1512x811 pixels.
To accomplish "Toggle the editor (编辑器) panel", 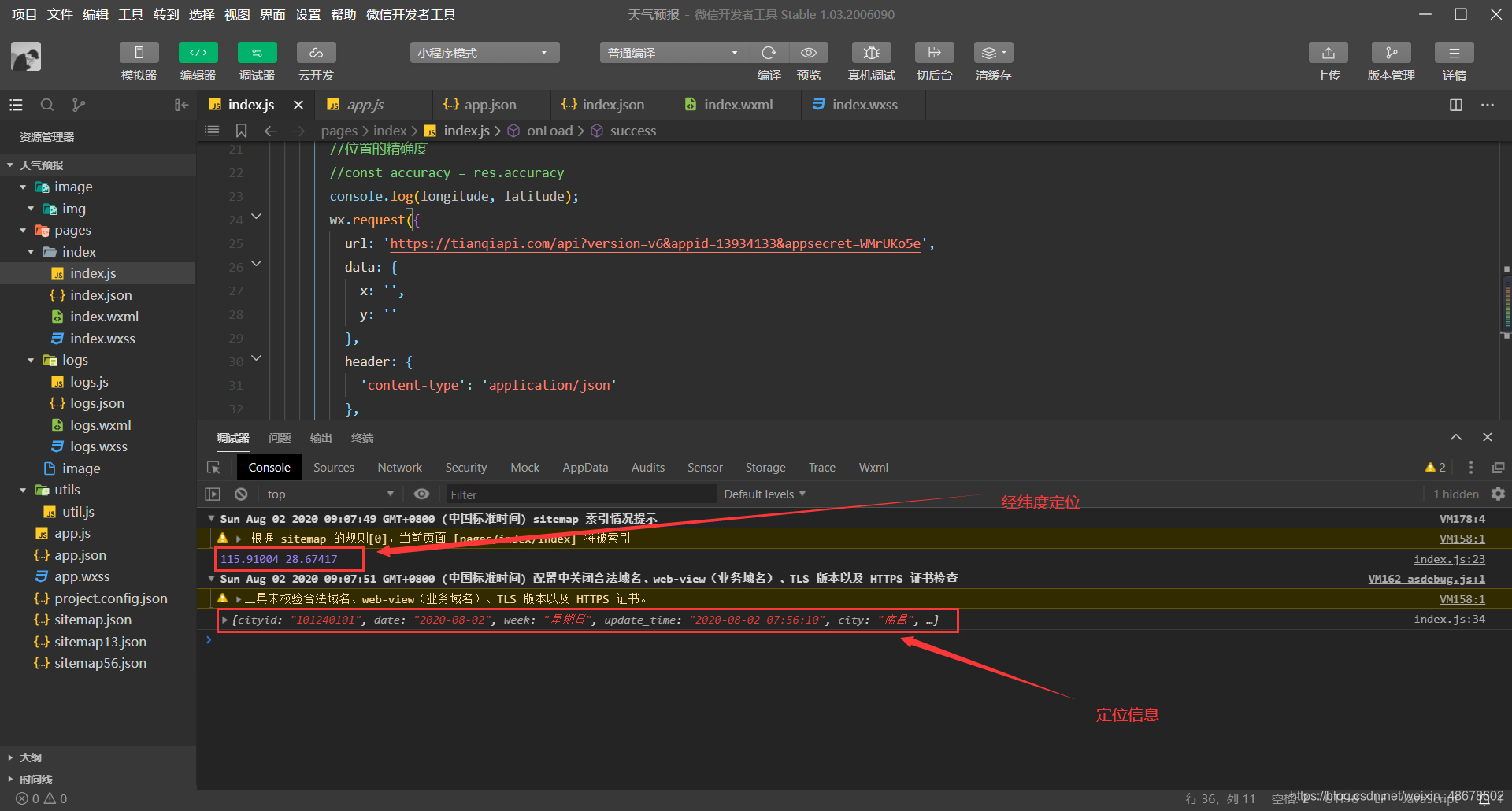I will (x=198, y=53).
